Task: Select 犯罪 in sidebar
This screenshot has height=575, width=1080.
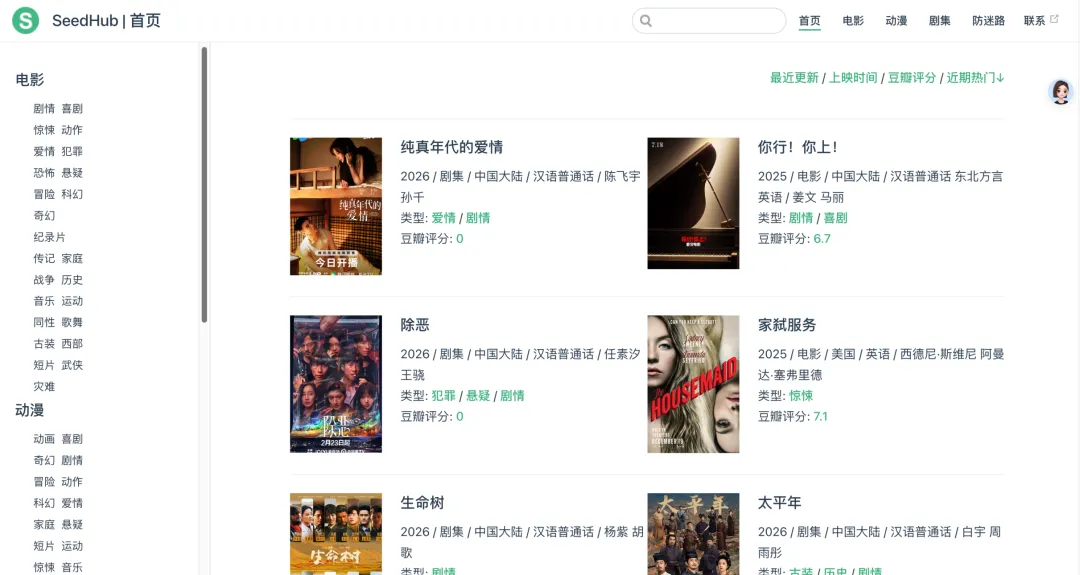Action: point(72,151)
